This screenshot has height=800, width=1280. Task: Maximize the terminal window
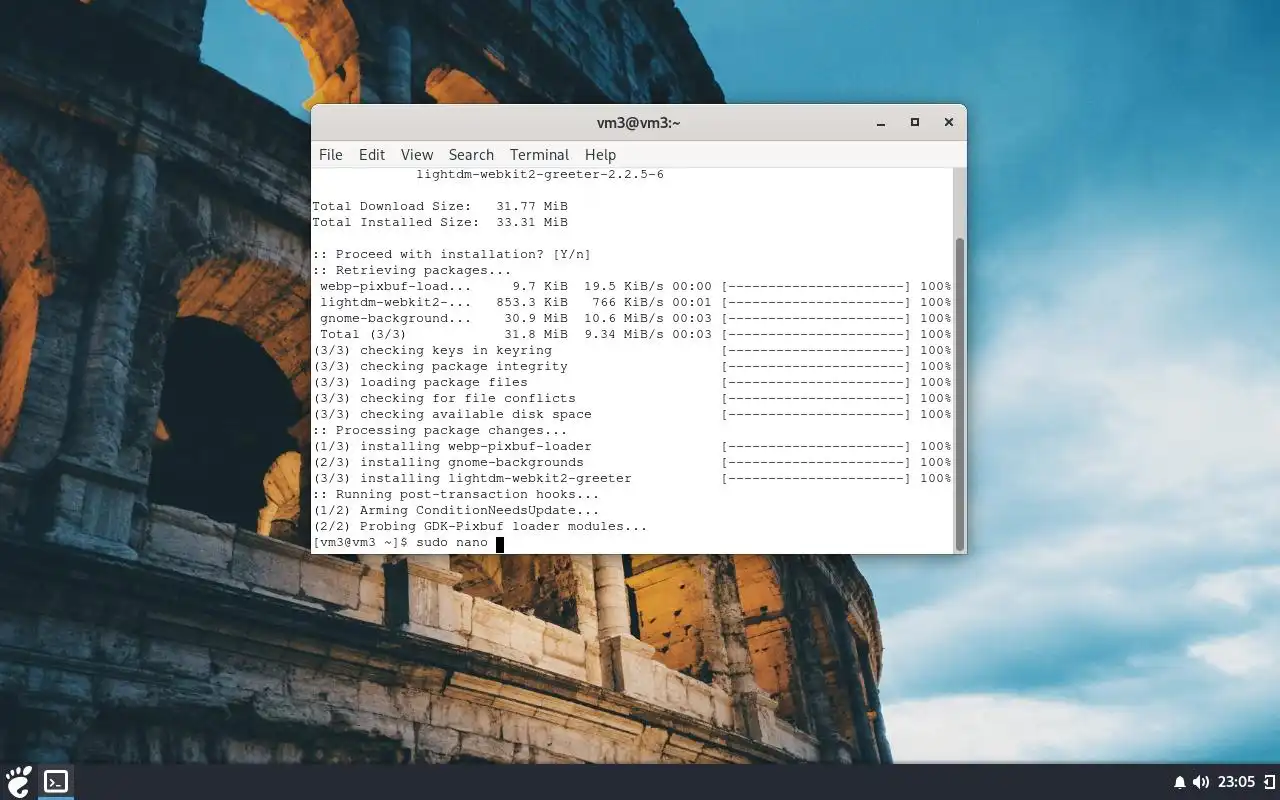point(914,123)
